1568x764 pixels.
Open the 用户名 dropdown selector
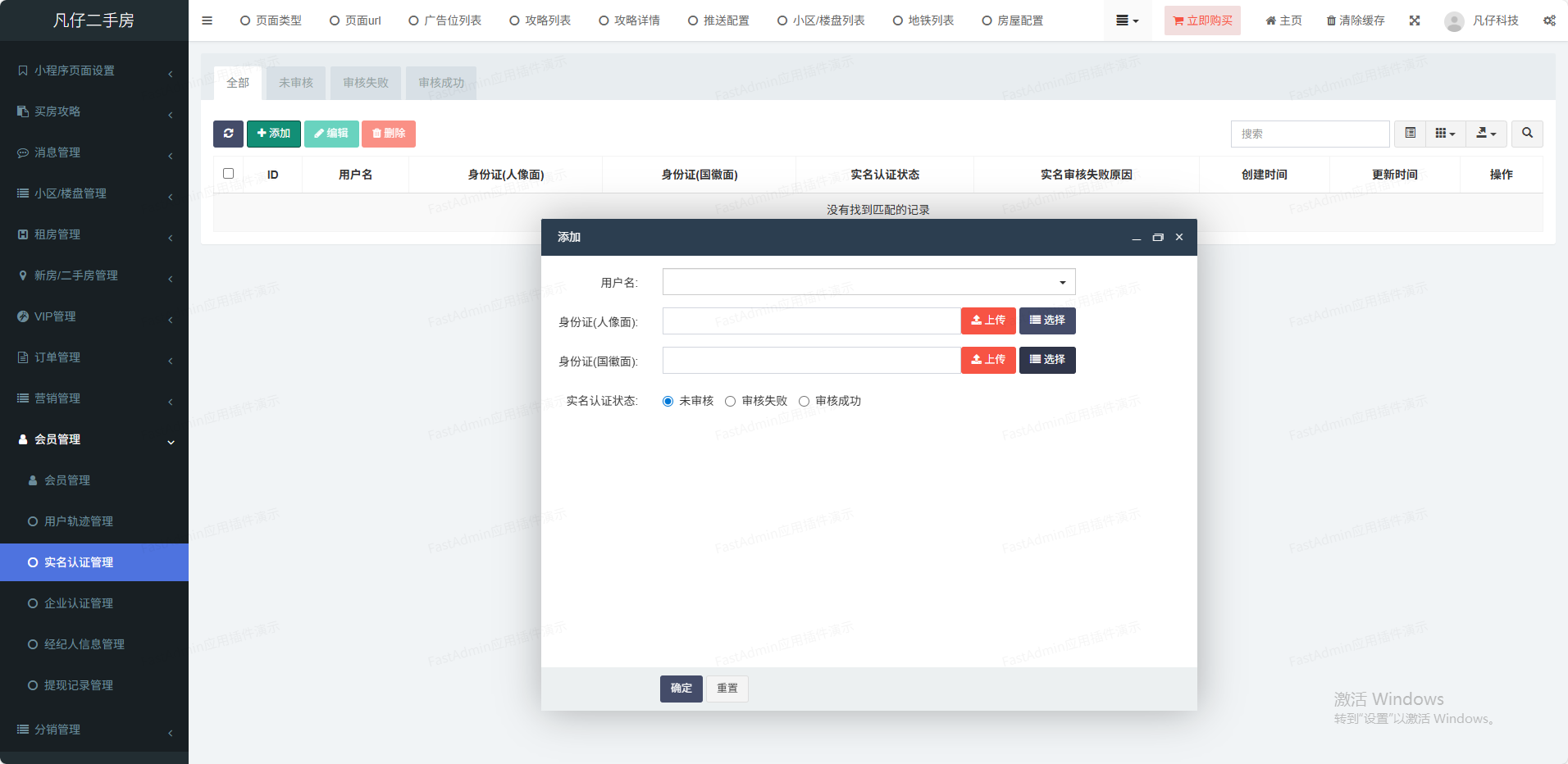tap(868, 282)
